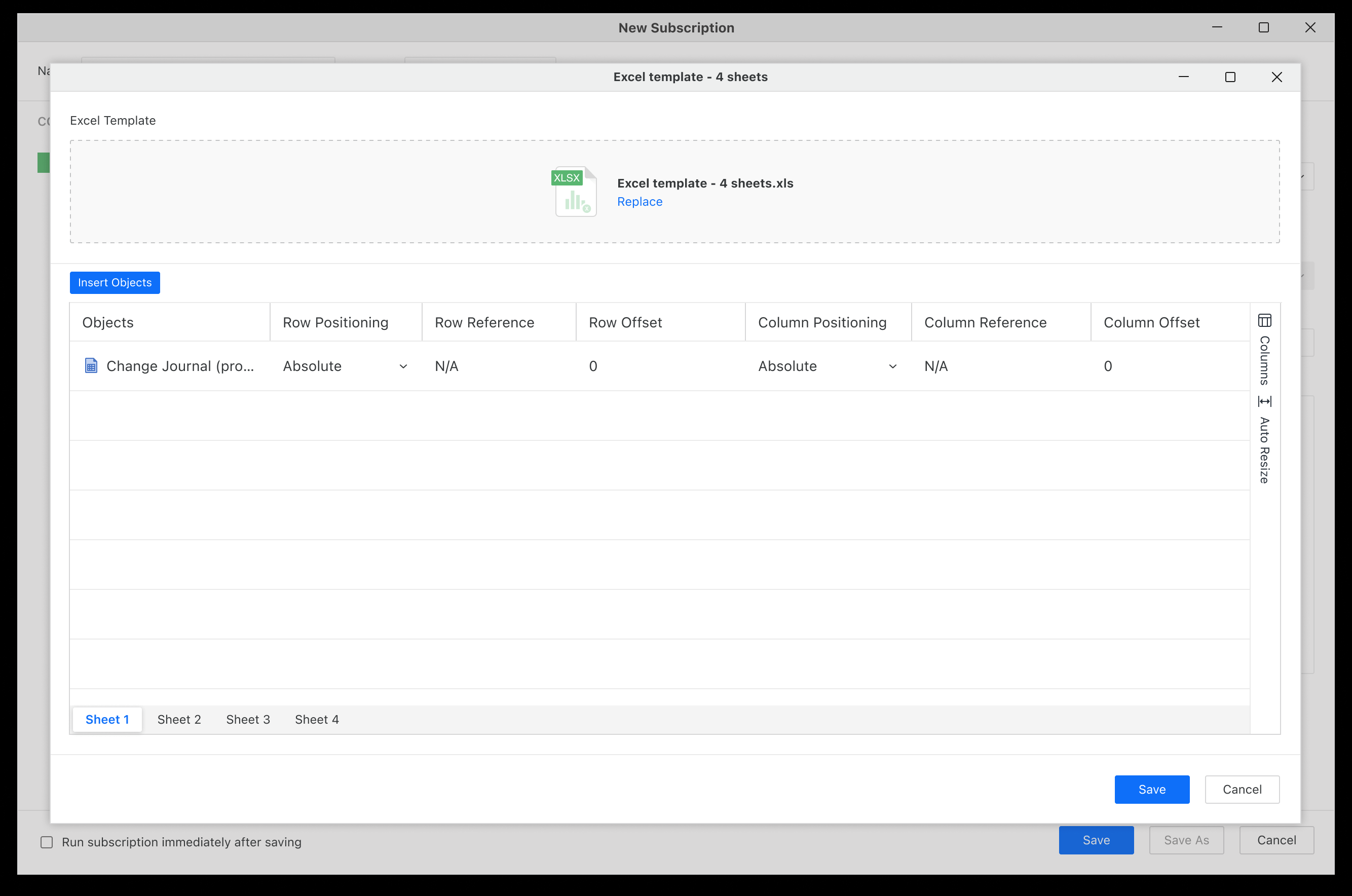
Task: Open the Columns side panel icon
Action: (1264, 321)
